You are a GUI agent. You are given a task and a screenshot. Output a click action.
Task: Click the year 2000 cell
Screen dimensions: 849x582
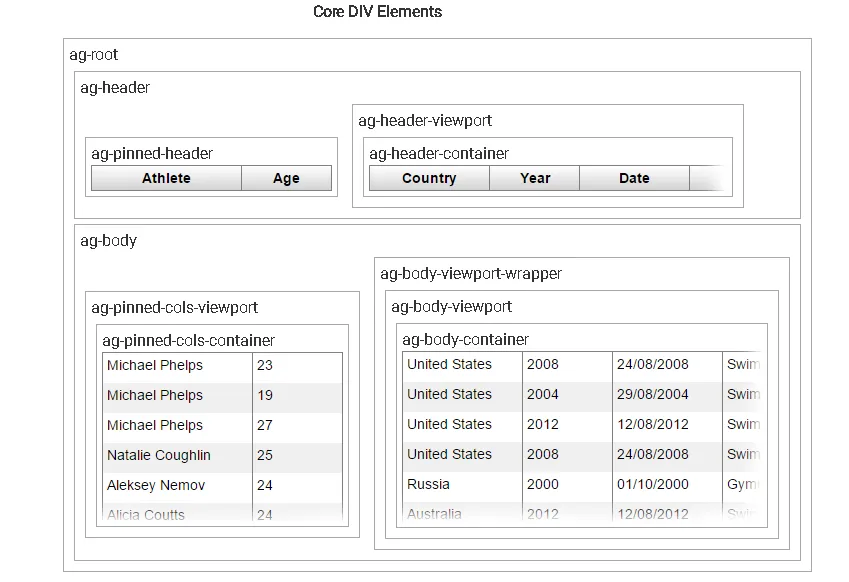(543, 484)
